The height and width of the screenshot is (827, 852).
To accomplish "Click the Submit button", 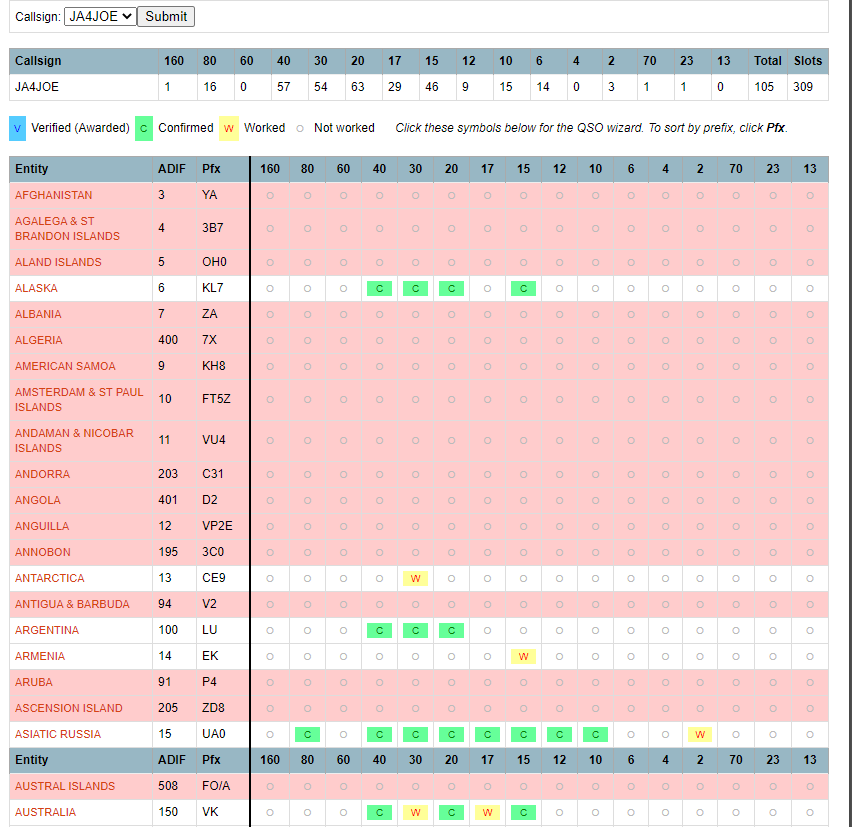I will 166,16.
